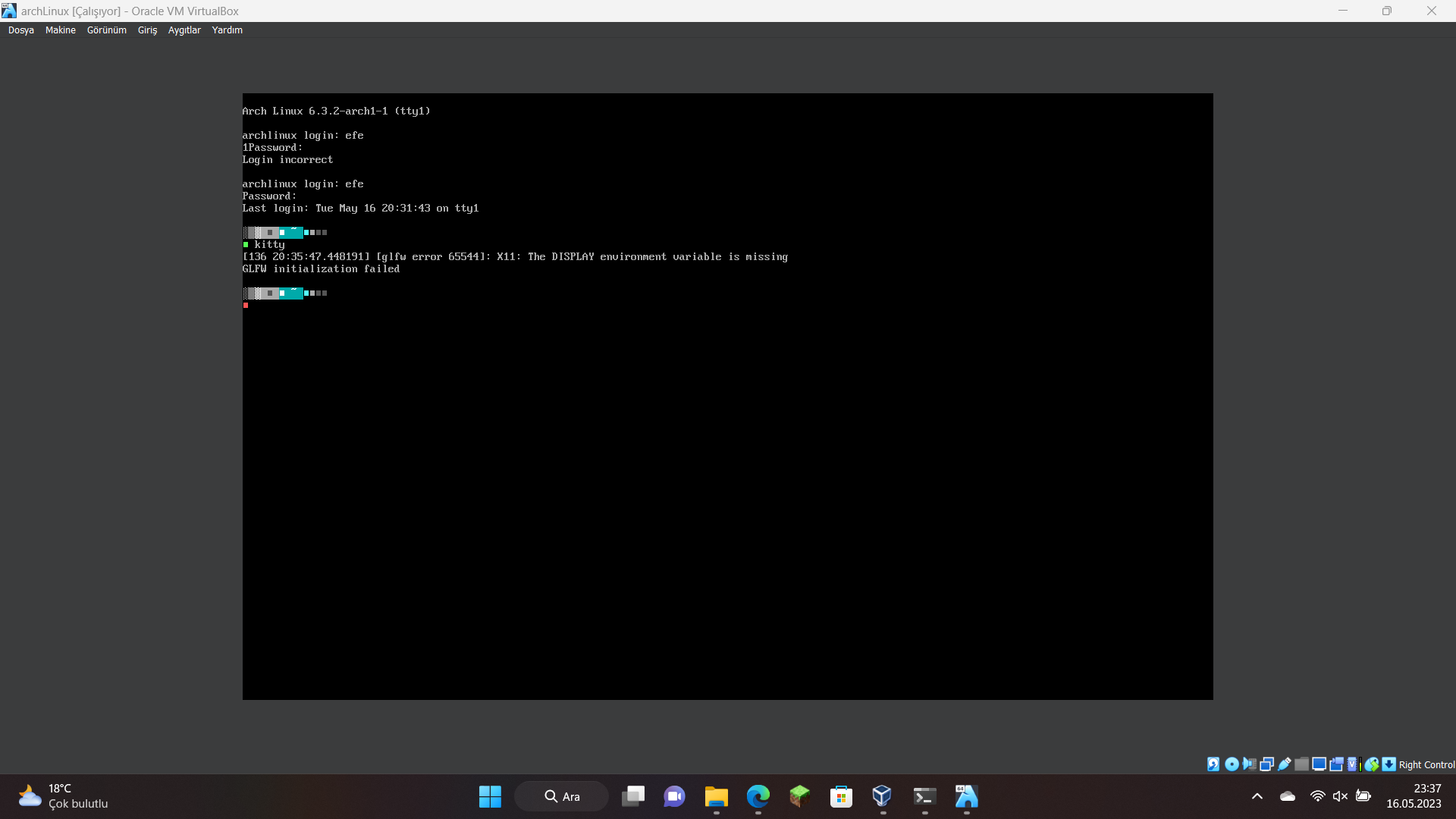Click the shared folders status icon

pos(1301,764)
